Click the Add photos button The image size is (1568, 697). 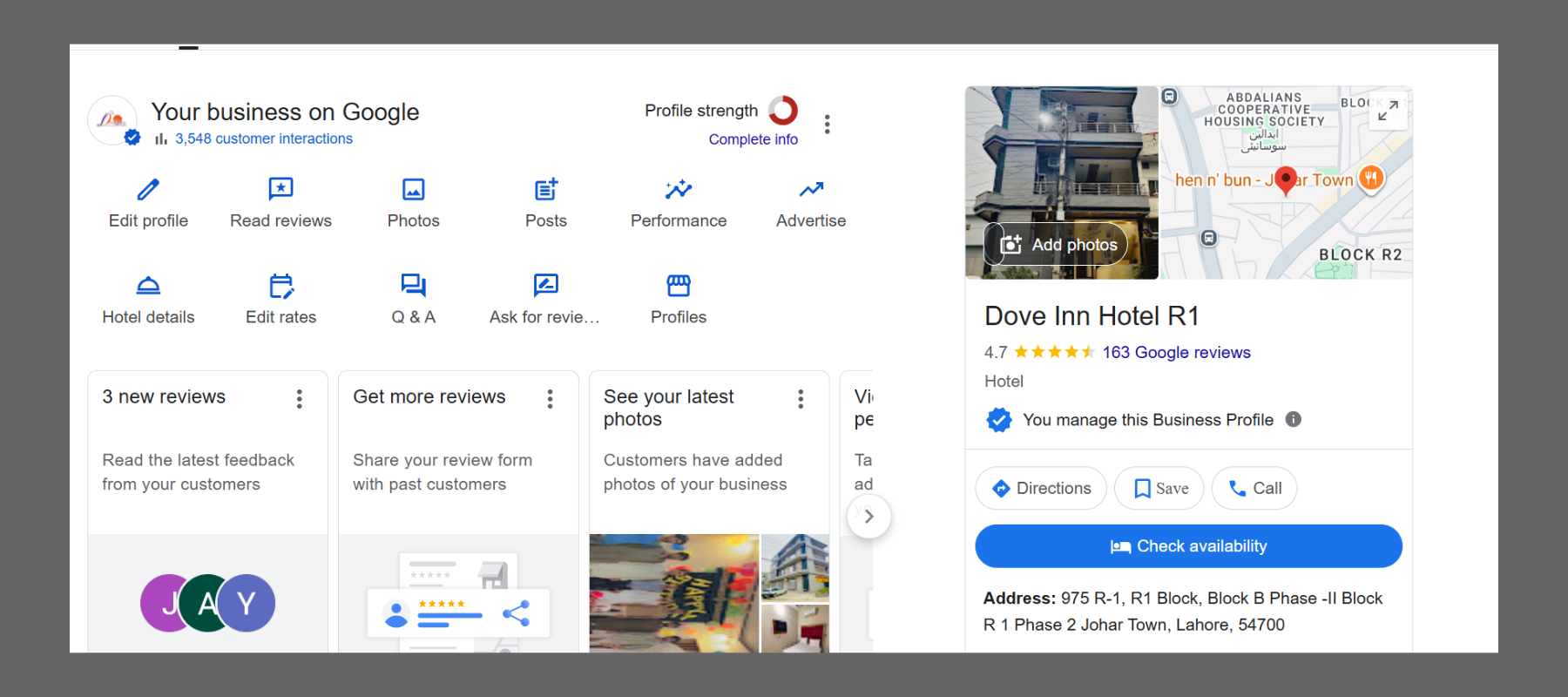(x=1057, y=245)
